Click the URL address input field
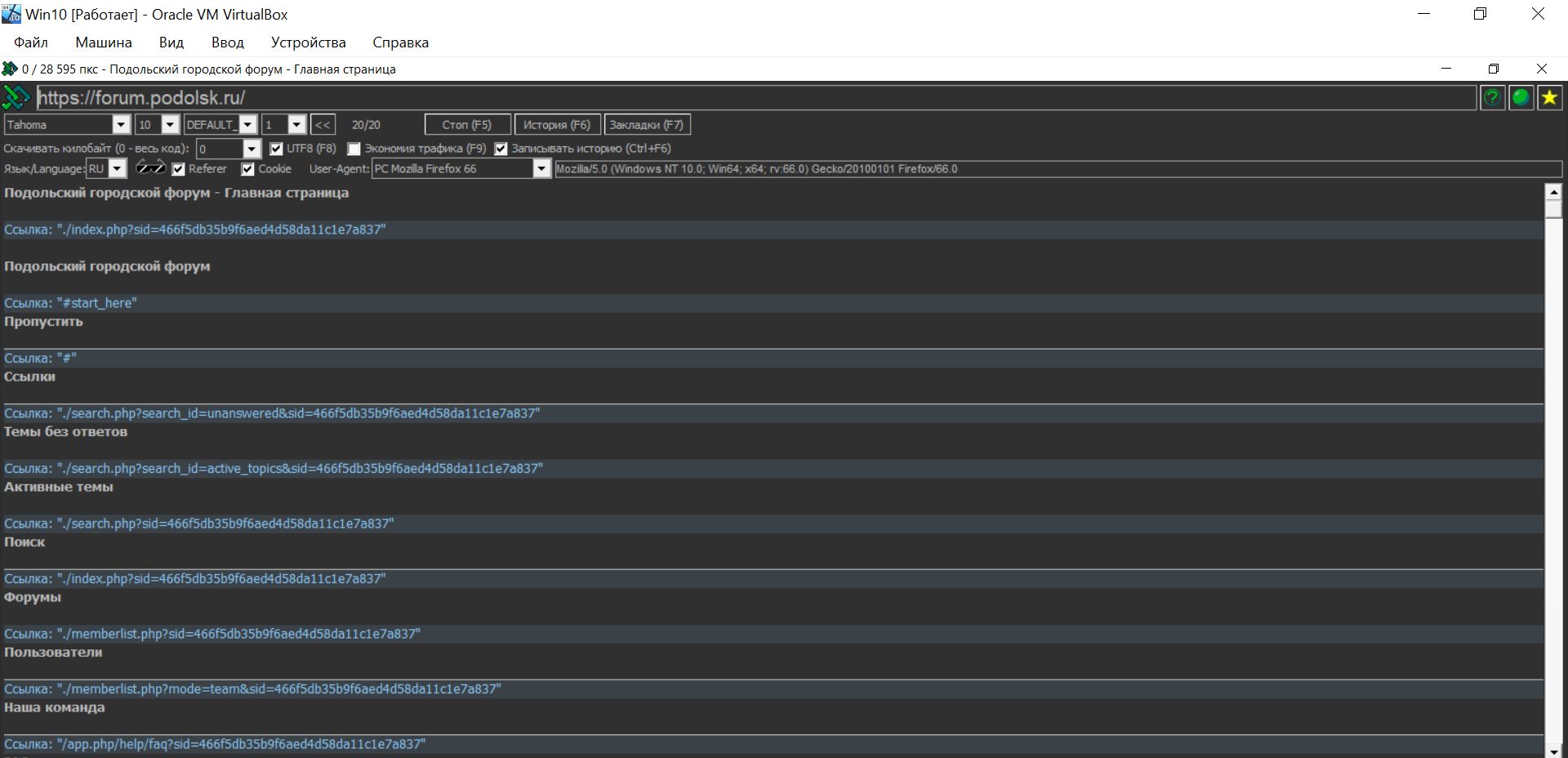 pyautogui.click(x=735, y=98)
